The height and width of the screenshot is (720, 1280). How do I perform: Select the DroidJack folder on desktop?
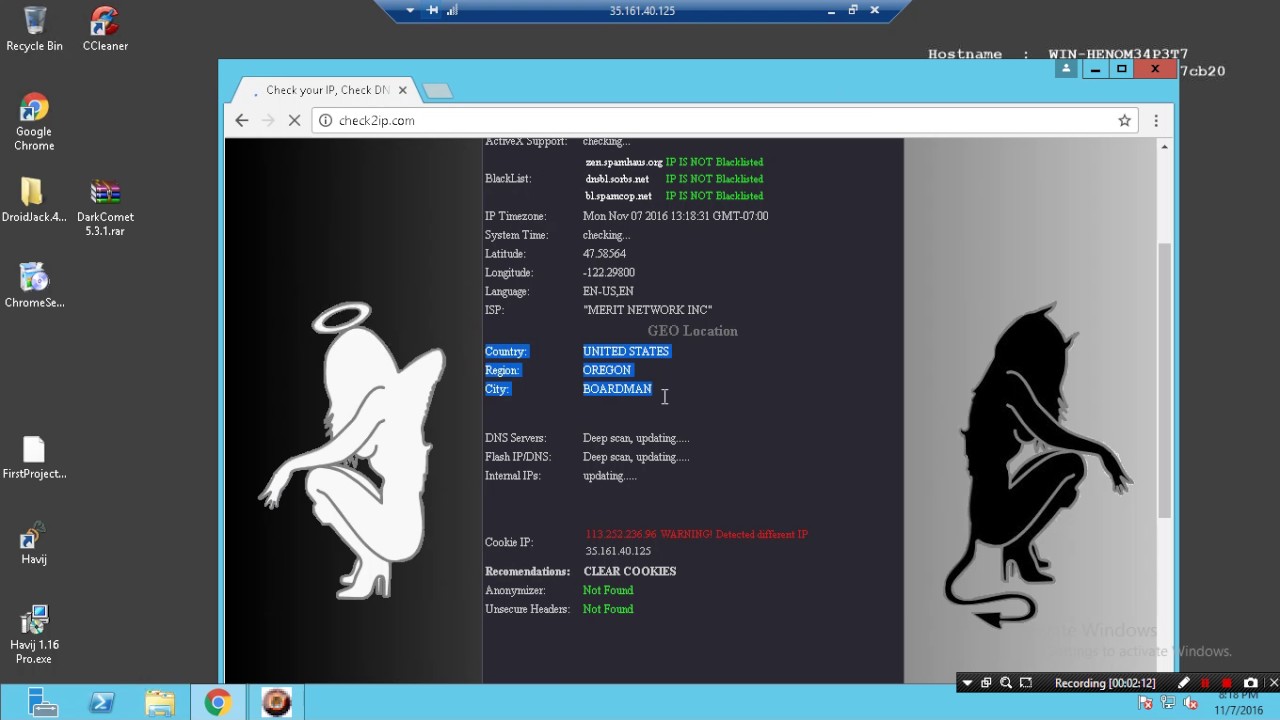[x=34, y=199]
